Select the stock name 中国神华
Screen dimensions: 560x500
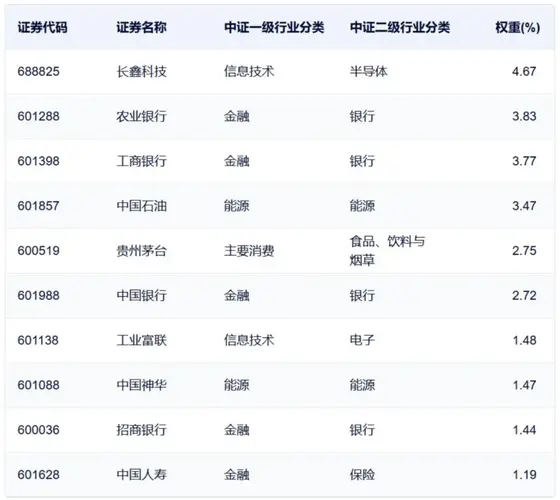pos(141,385)
